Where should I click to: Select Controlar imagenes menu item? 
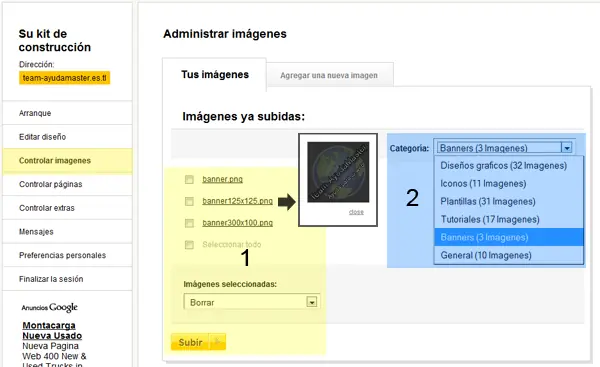point(67,161)
